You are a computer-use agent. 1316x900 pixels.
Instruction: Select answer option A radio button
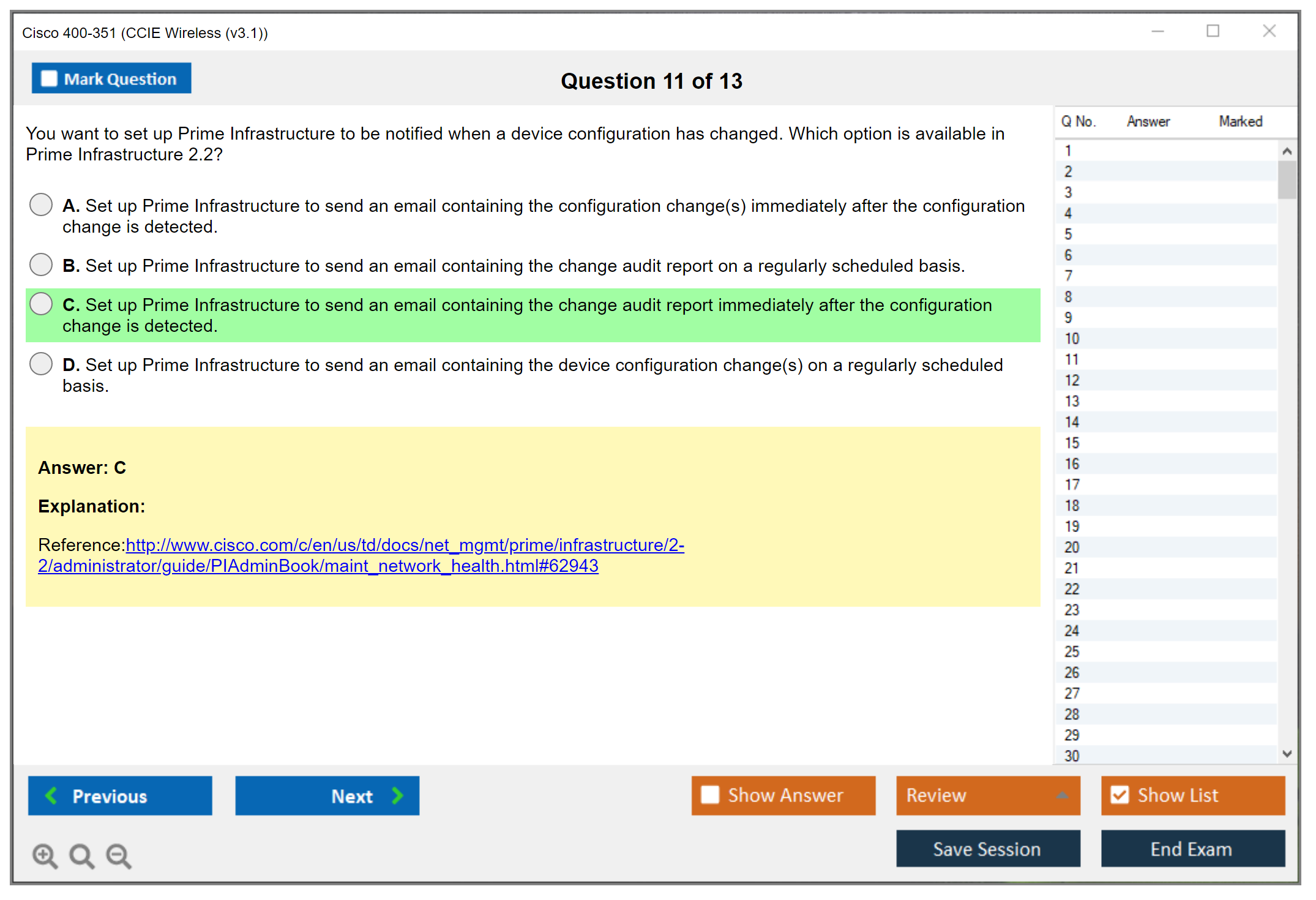41,205
